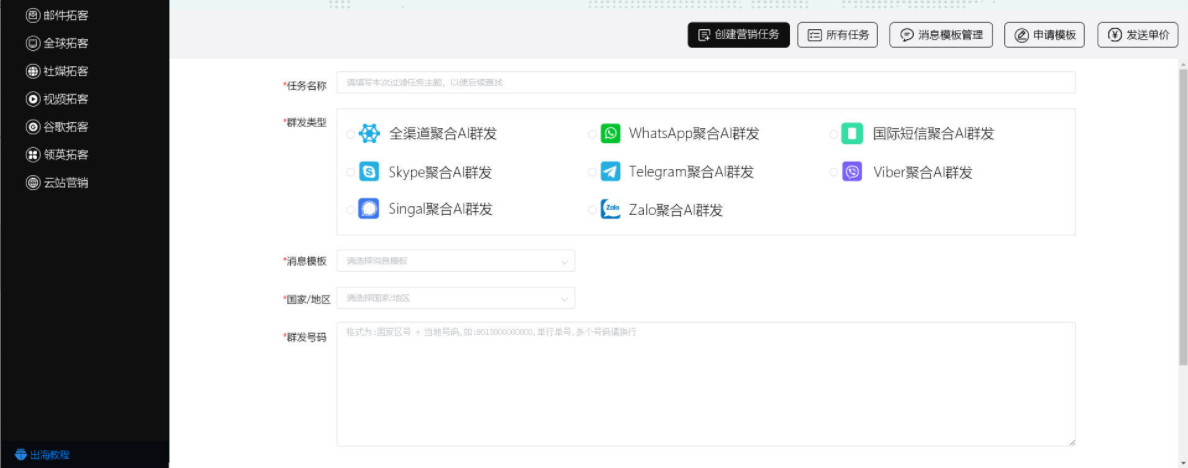
Task: Open 云站营销 in the sidebar menu
Action: coord(57,183)
